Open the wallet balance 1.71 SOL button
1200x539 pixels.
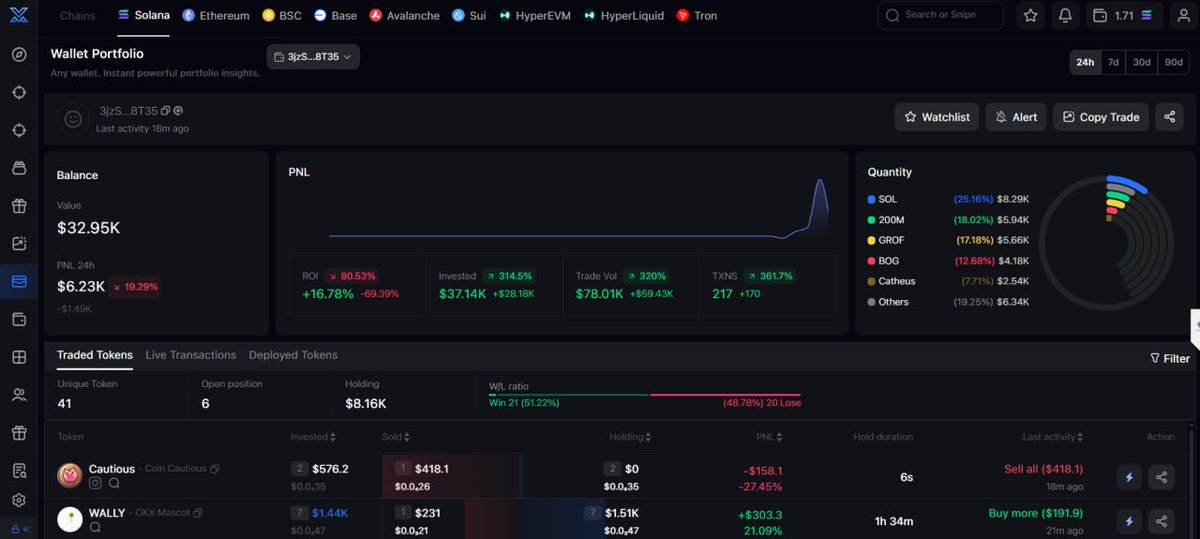tap(1123, 16)
